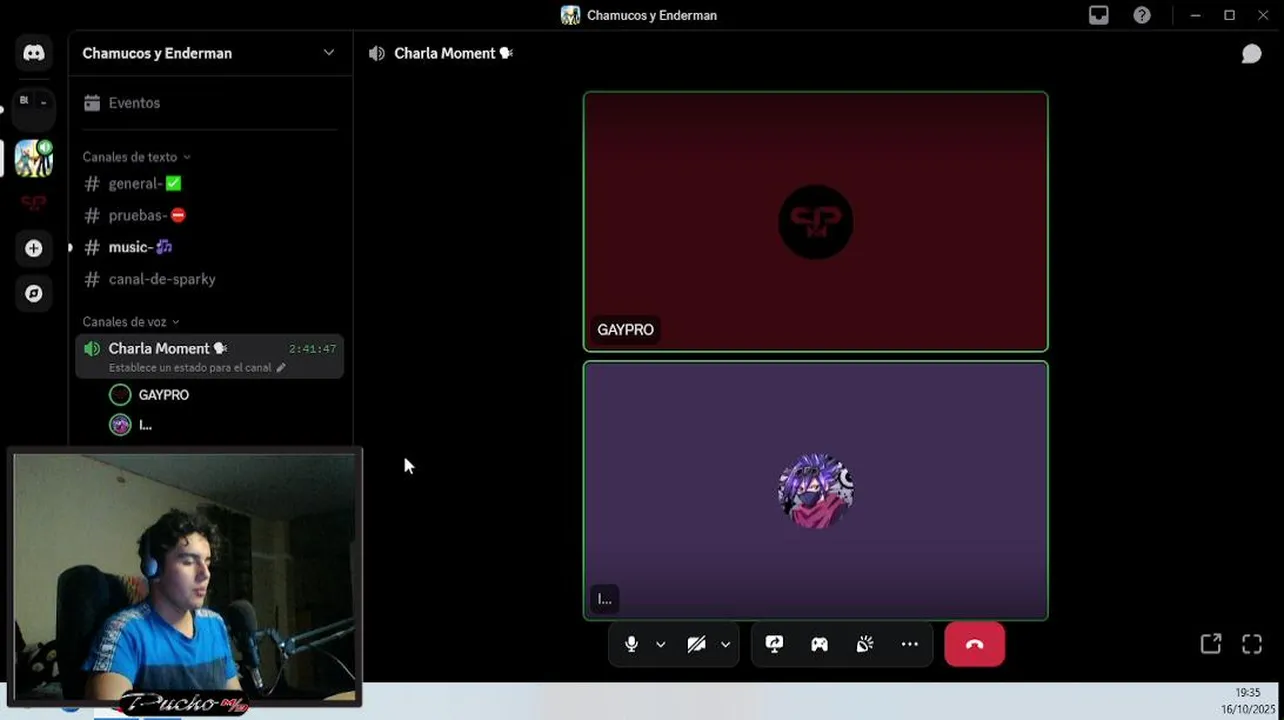This screenshot has height=720, width=1284.
Task: Open camera options arrow
Action: tap(725, 645)
